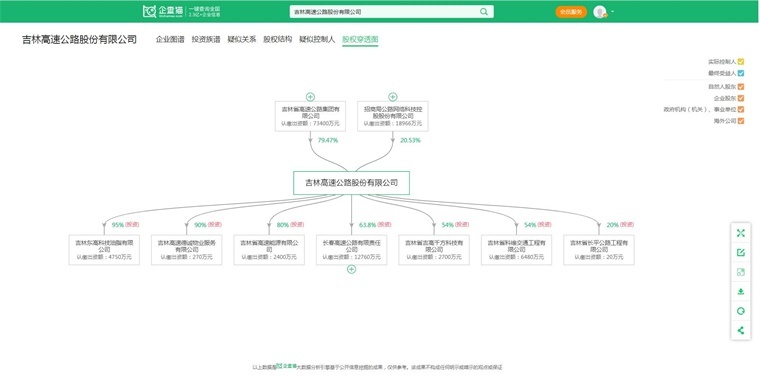Expand shareholders above 招商局公路网络科技 node
This screenshot has width=760, height=377.
(393, 97)
